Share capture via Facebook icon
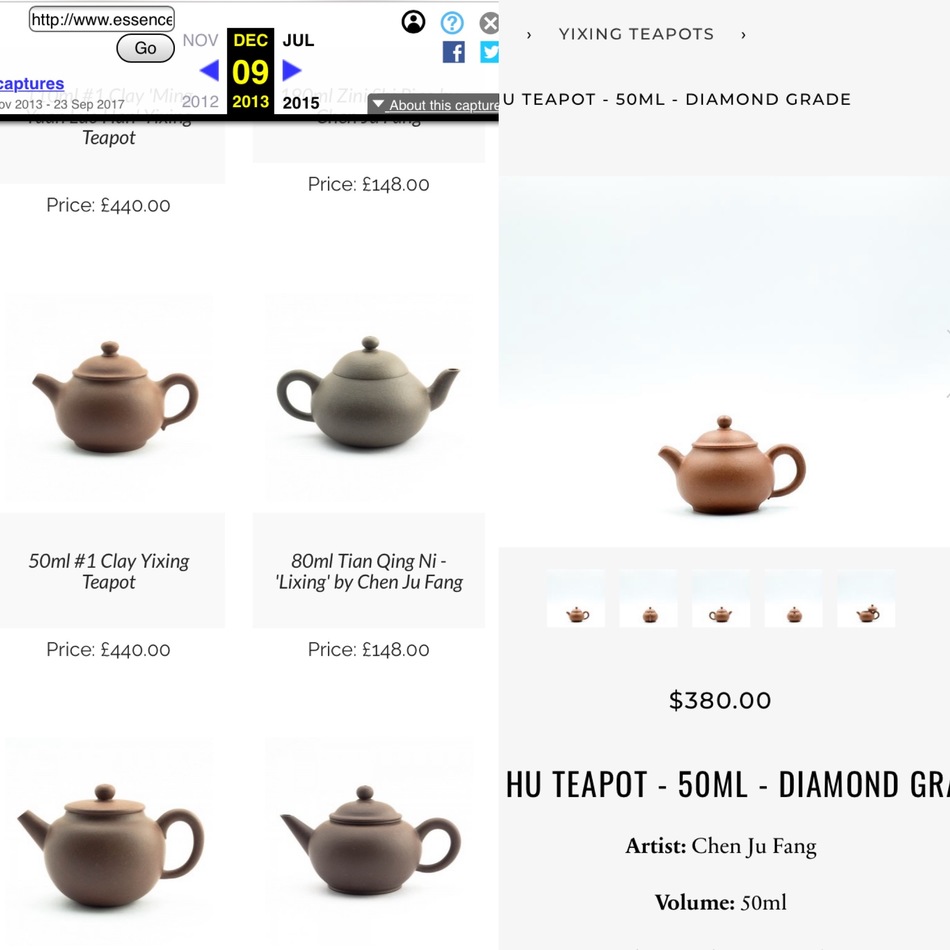The height and width of the screenshot is (950, 950). (453, 52)
